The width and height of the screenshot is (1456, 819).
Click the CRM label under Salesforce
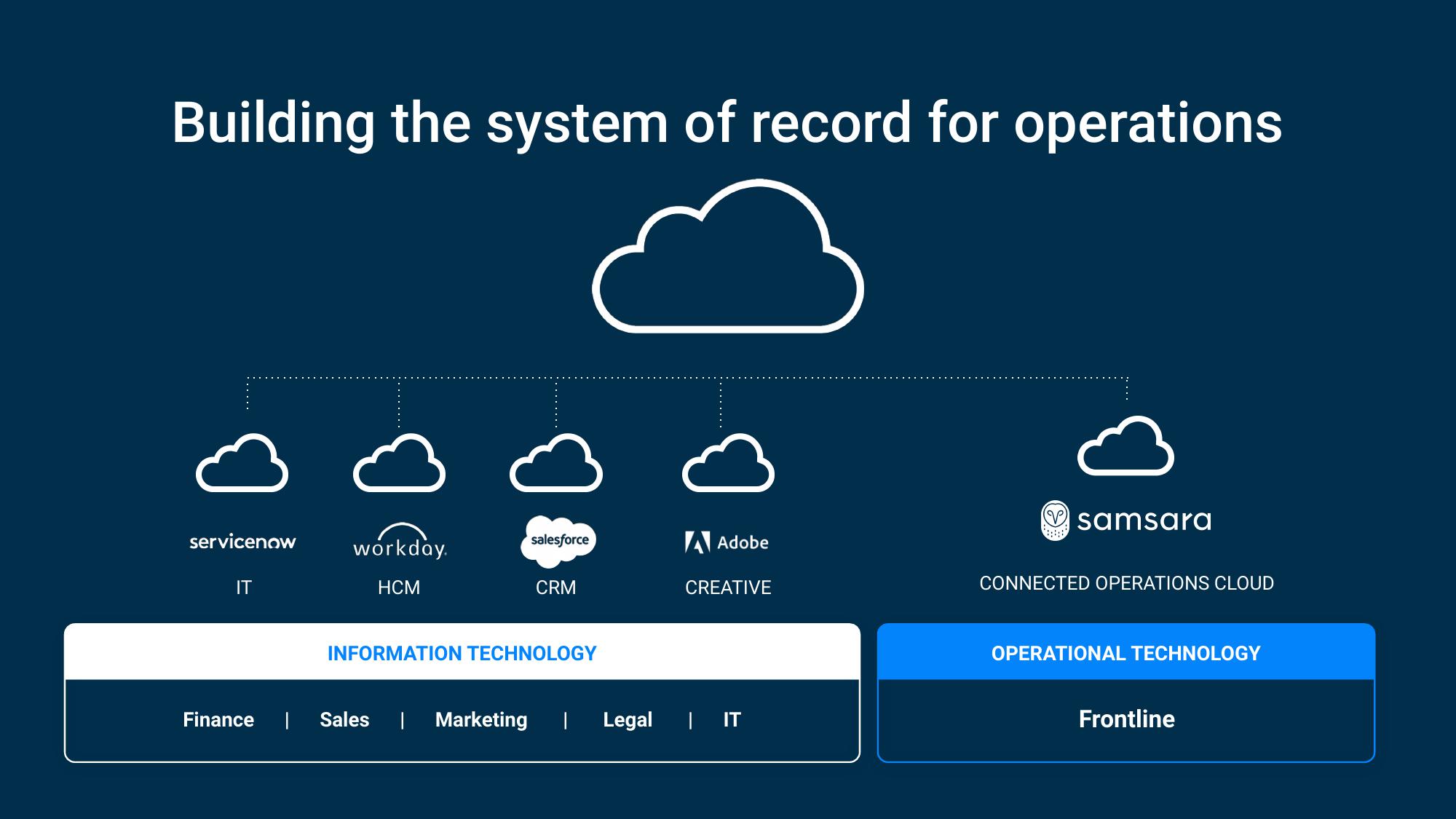click(x=556, y=587)
